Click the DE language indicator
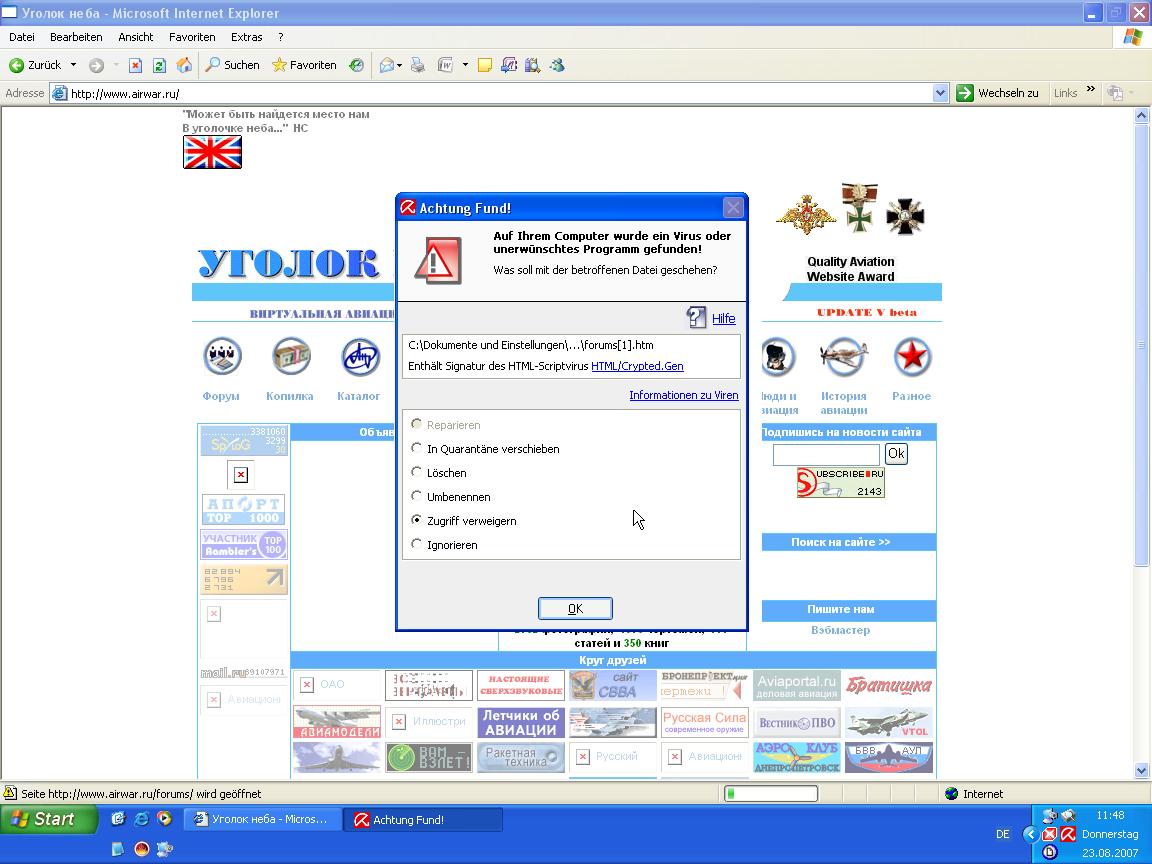 [1003, 834]
